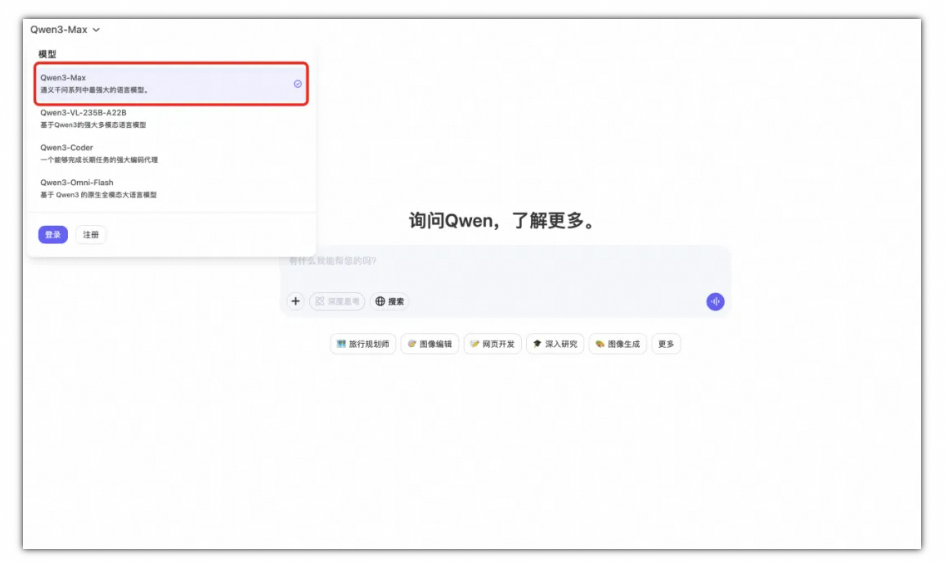Expand the 更多 more options button
The width and height of the screenshot is (946, 563).
[666, 344]
